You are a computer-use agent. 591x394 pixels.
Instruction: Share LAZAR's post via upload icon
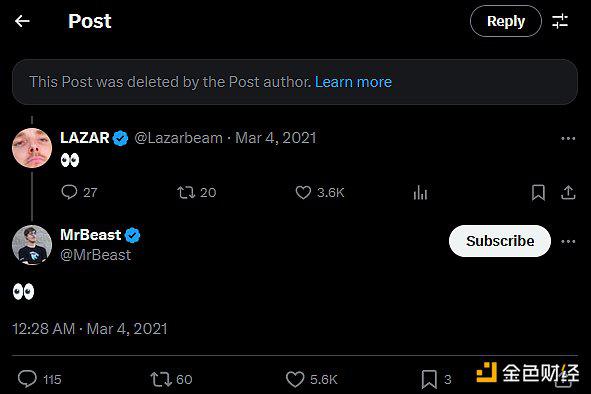[x=568, y=192]
